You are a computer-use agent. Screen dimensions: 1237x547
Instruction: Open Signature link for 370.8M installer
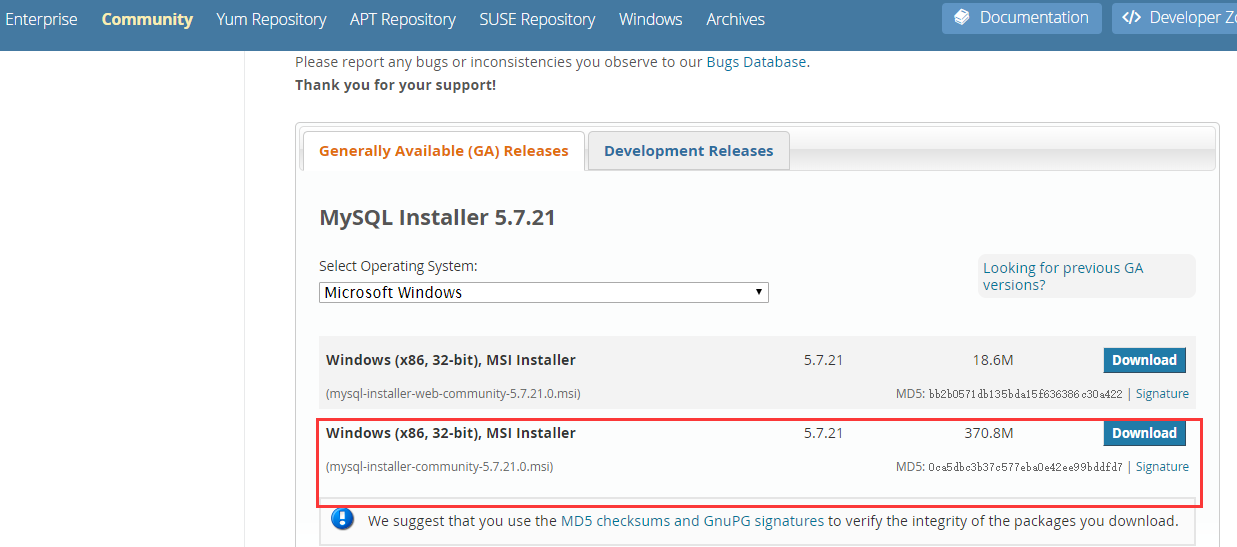coord(1162,467)
